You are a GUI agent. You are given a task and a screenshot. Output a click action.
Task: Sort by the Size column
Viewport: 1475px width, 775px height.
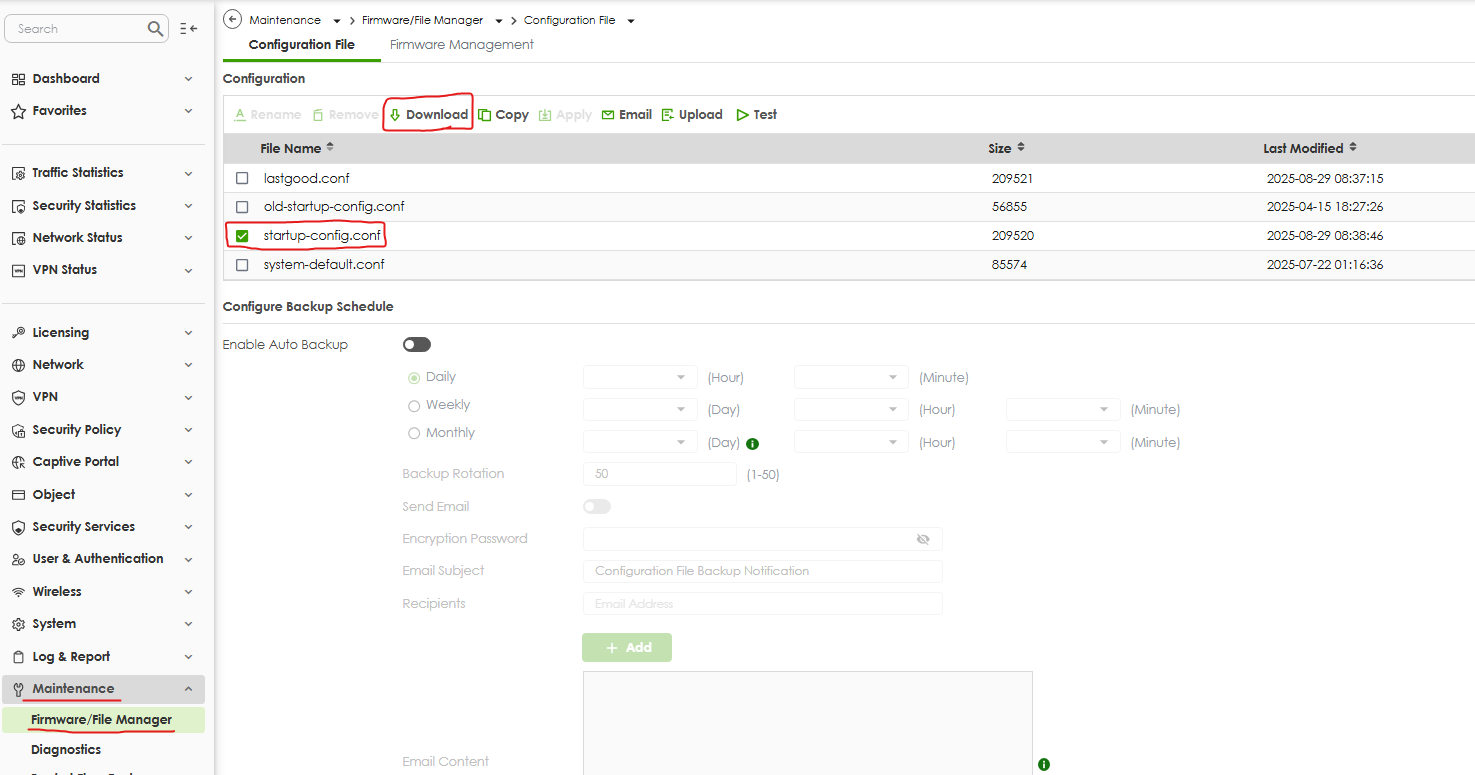pyautogui.click(x=1007, y=148)
